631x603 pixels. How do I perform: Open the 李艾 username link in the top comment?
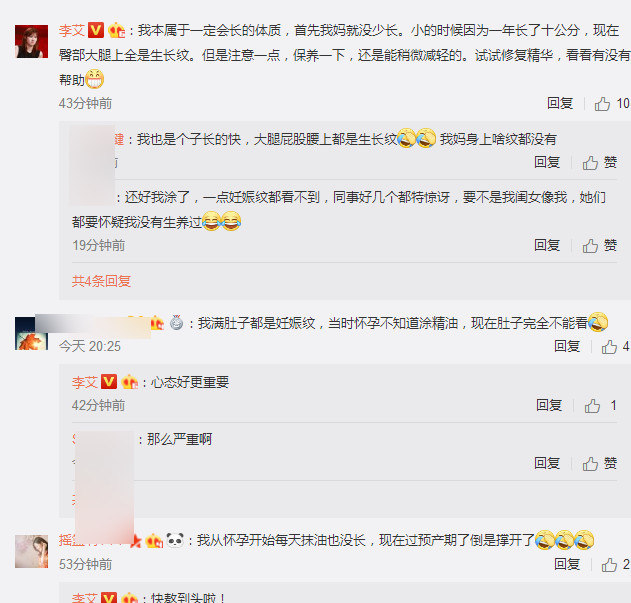pos(72,31)
